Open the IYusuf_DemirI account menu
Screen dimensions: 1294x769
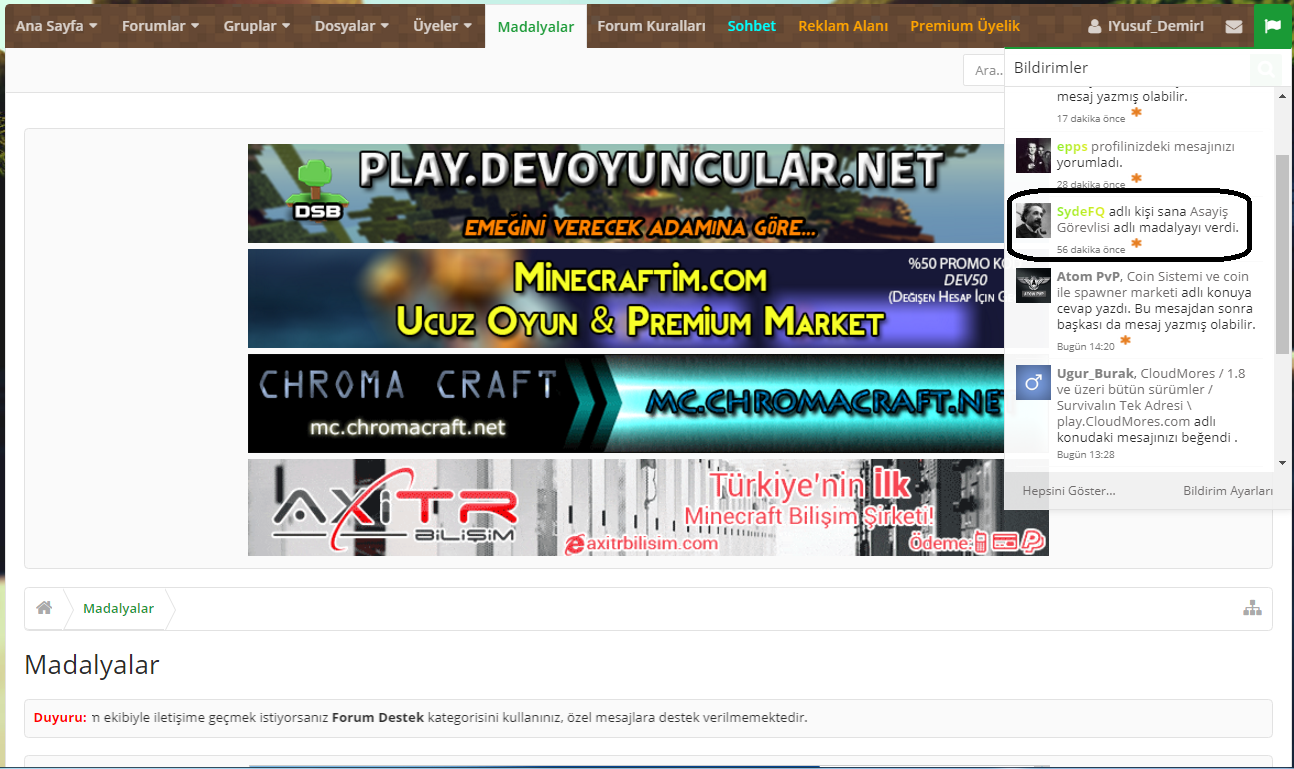pyautogui.click(x=1146, y=26)
